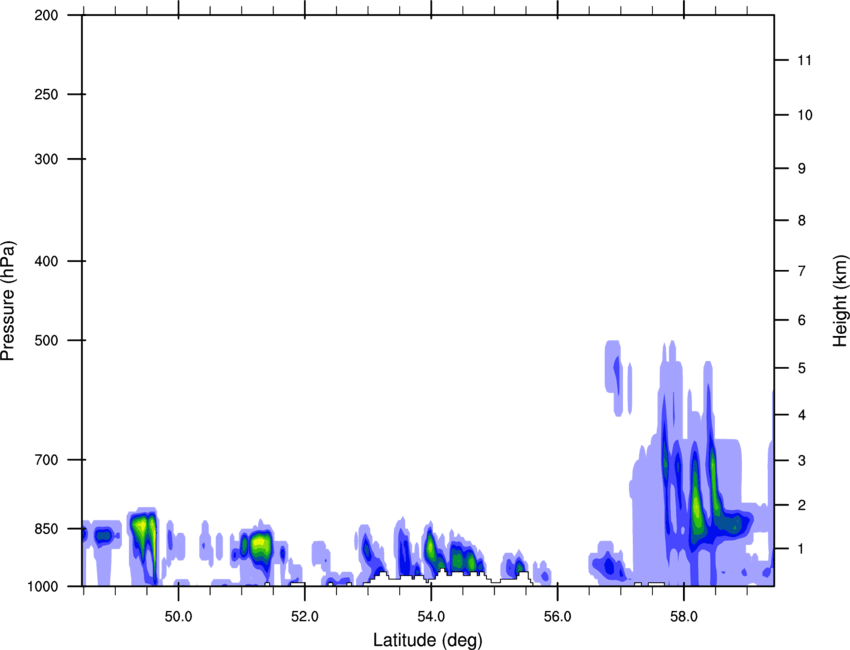
Task: Select the 56.0 latitude tick label
Action: pyautogui.click(x=557, y=613)
